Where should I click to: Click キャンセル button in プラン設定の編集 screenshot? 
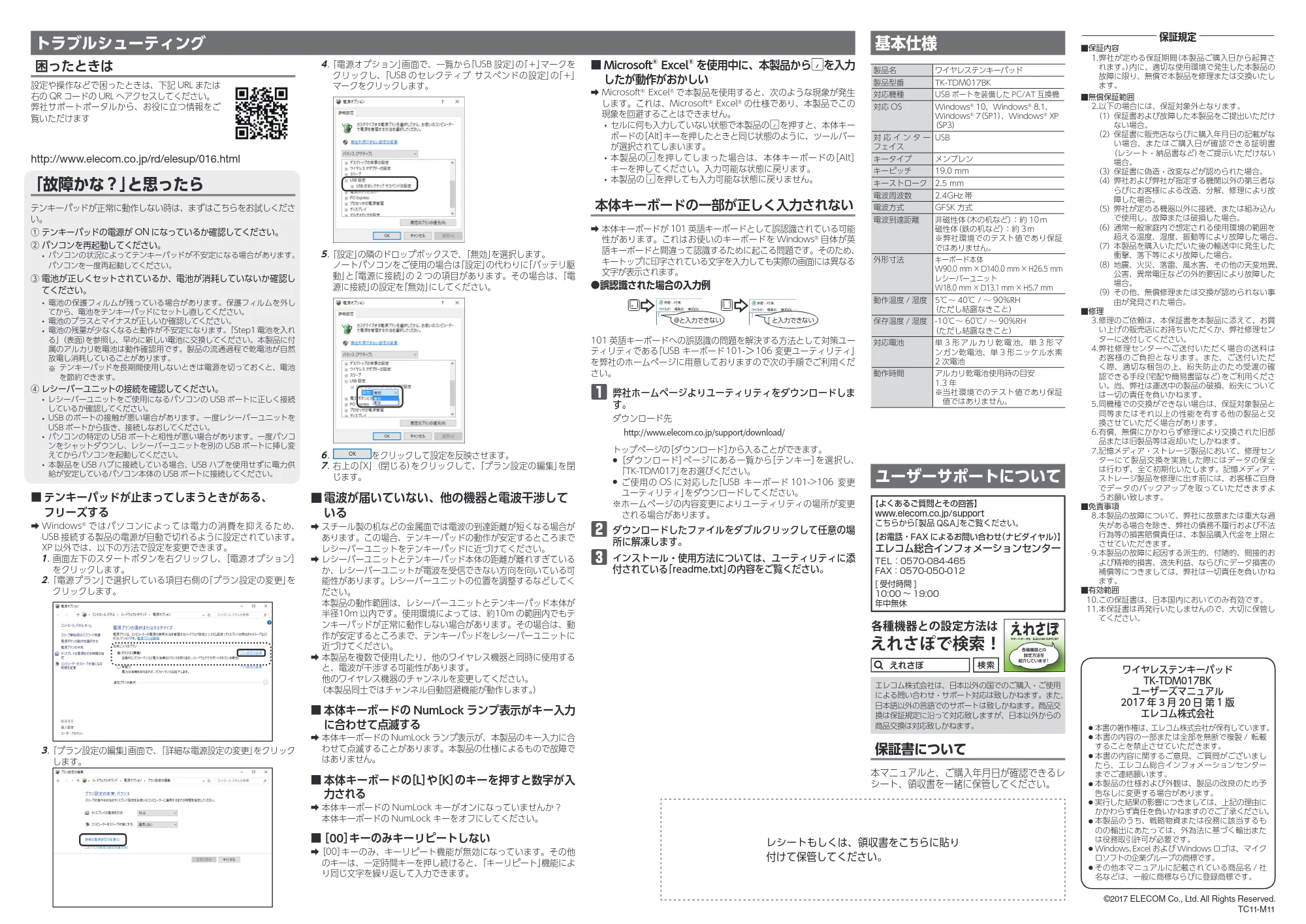pos(229,859)
